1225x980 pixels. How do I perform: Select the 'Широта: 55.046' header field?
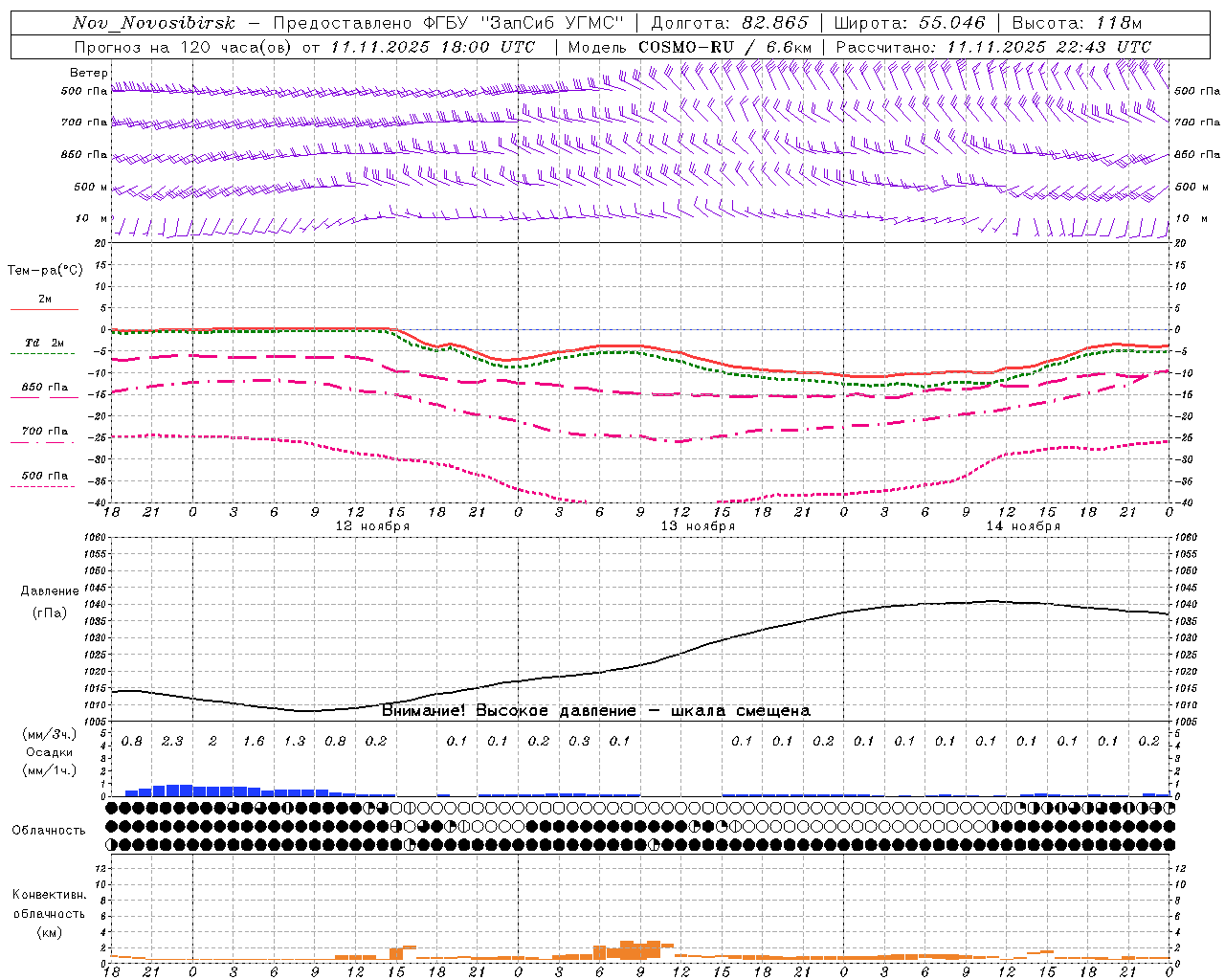(x=909, y=23)
